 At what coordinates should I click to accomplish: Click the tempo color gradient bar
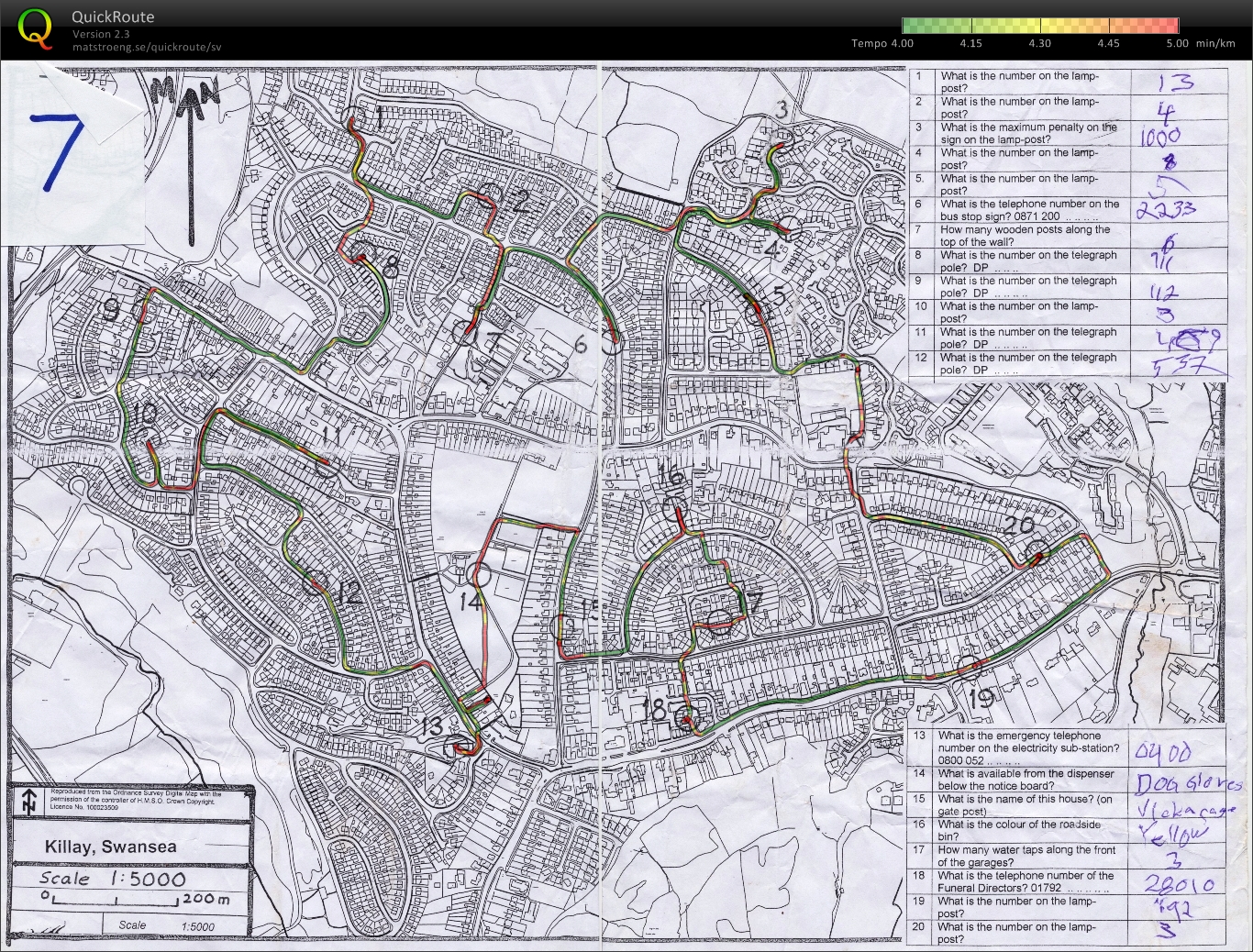(x=1040, y=26)
